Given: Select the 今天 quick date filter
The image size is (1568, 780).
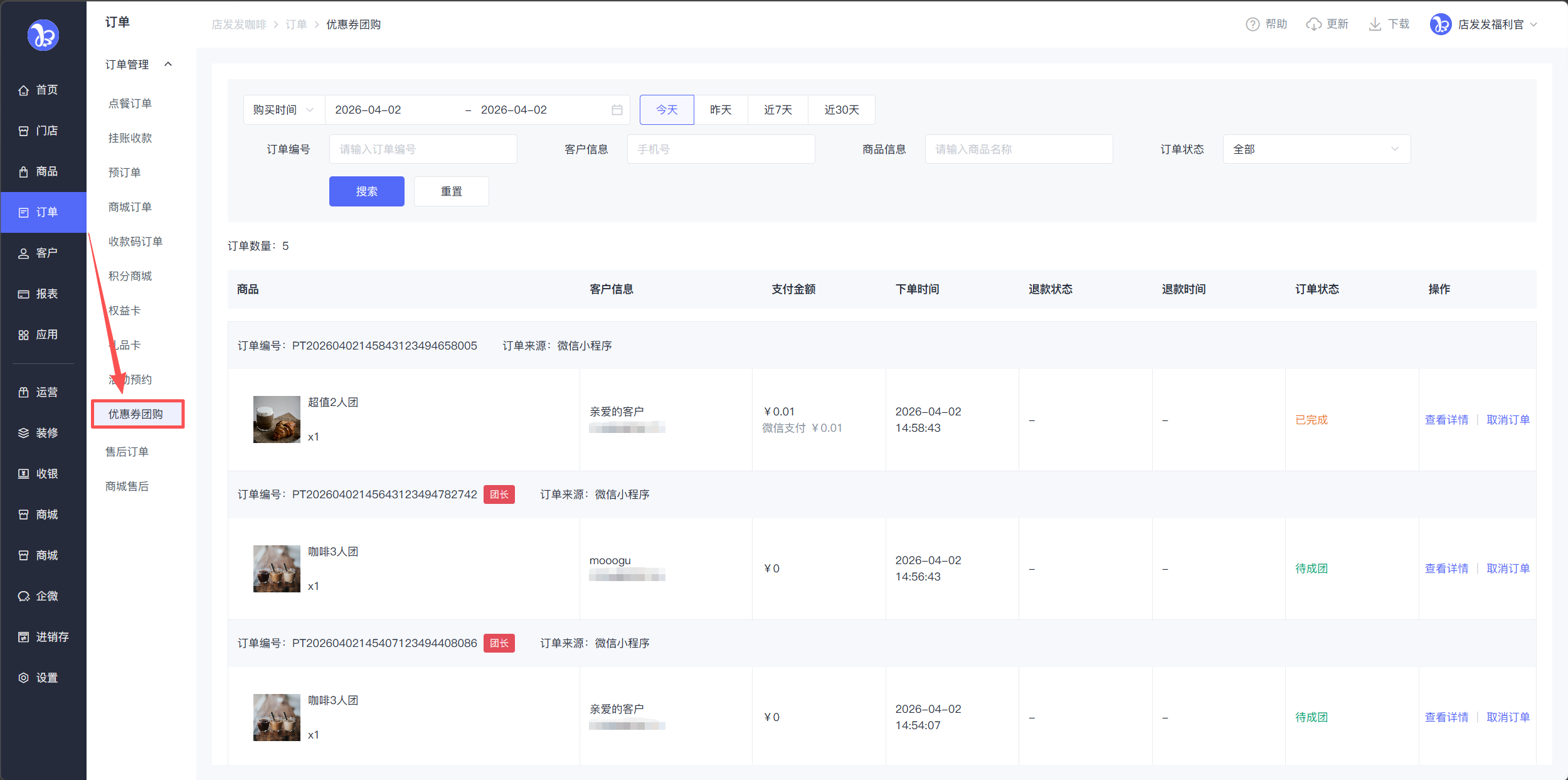Looking at the screenshot, I should pyautogui.click(x=667, y=110).
